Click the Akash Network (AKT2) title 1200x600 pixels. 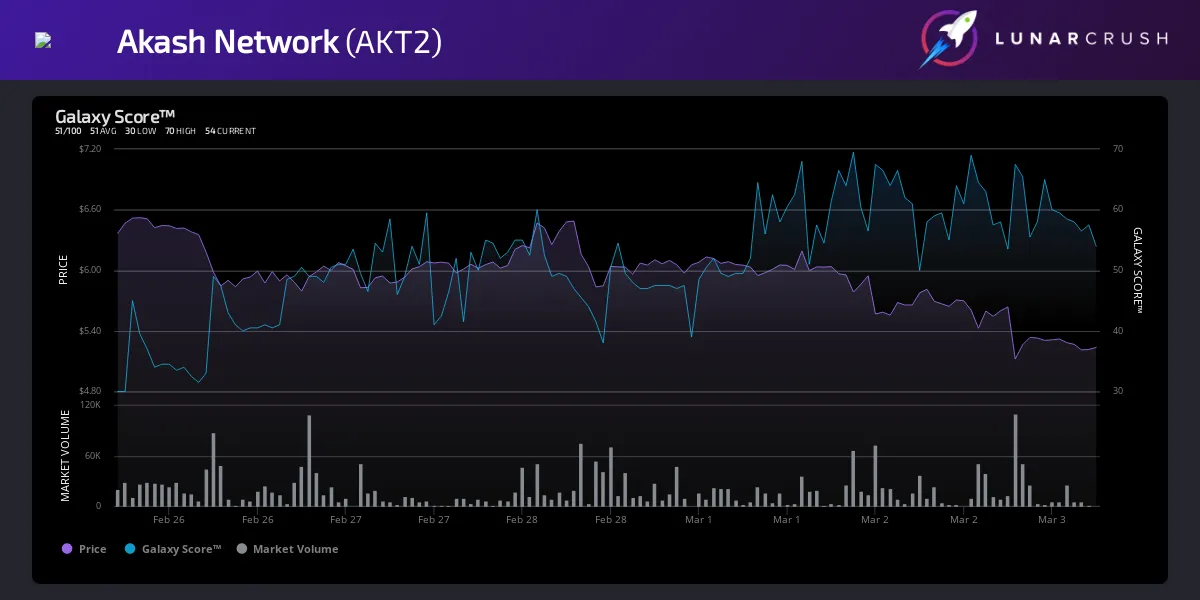tap(279, 41)
